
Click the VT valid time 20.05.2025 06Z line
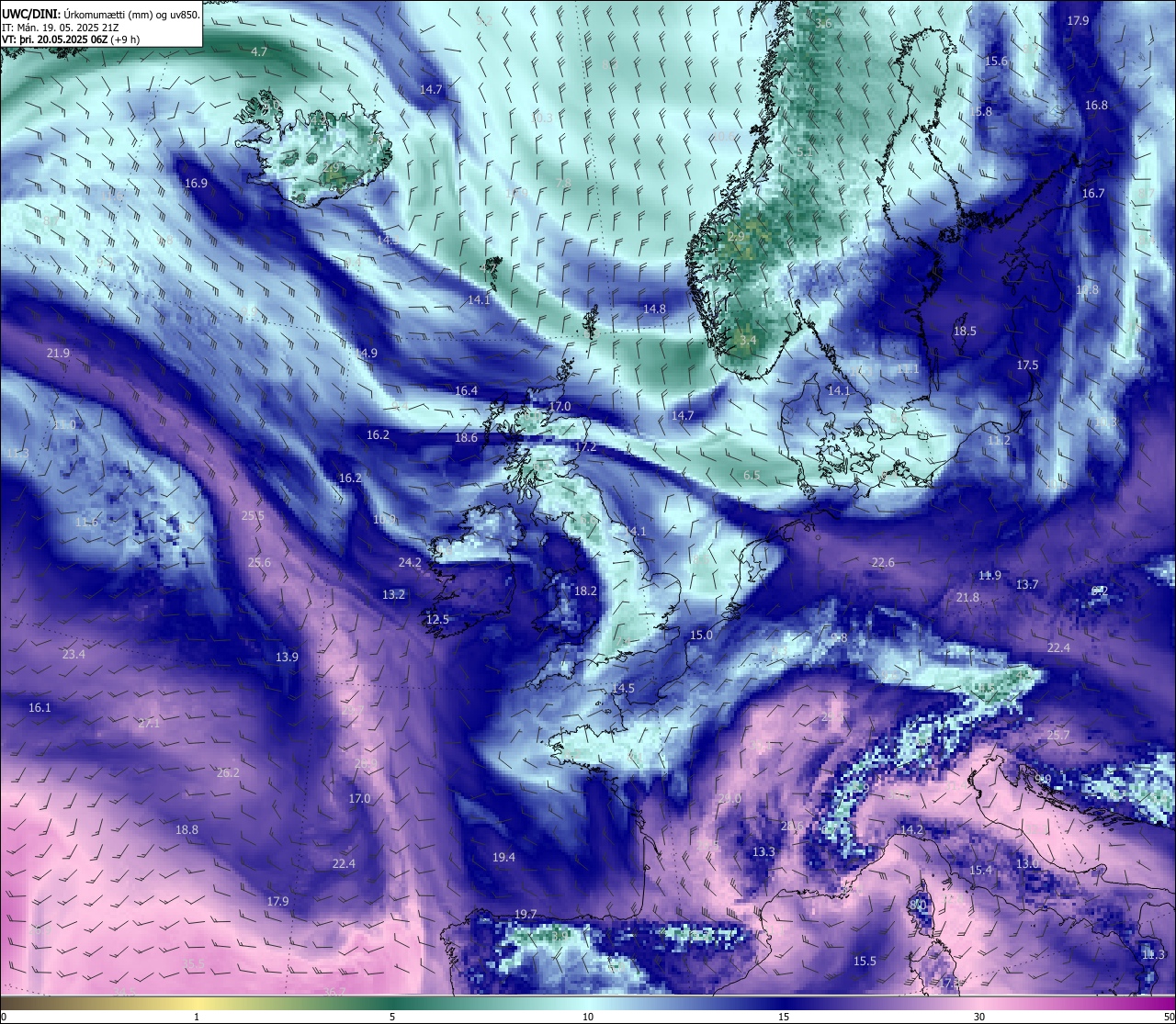pos(71,39)
